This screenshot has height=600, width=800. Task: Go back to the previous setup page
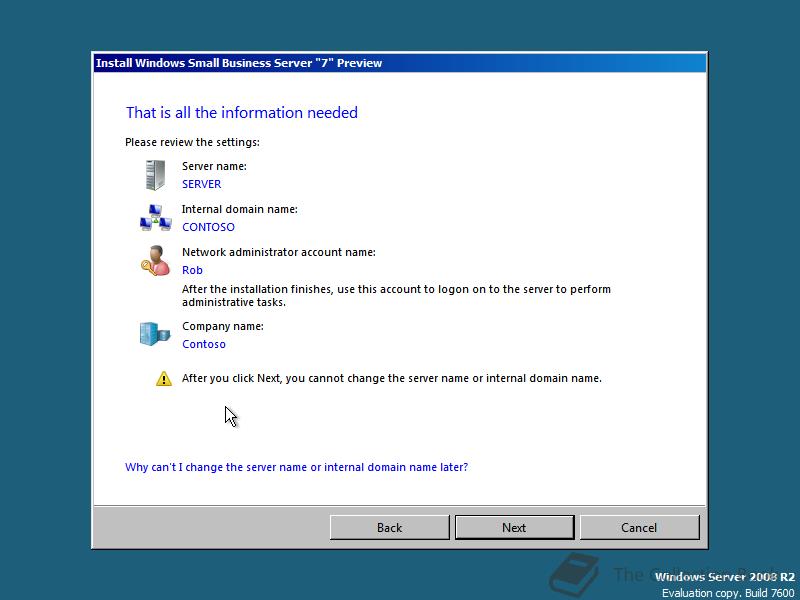click(x=389, y=528)
